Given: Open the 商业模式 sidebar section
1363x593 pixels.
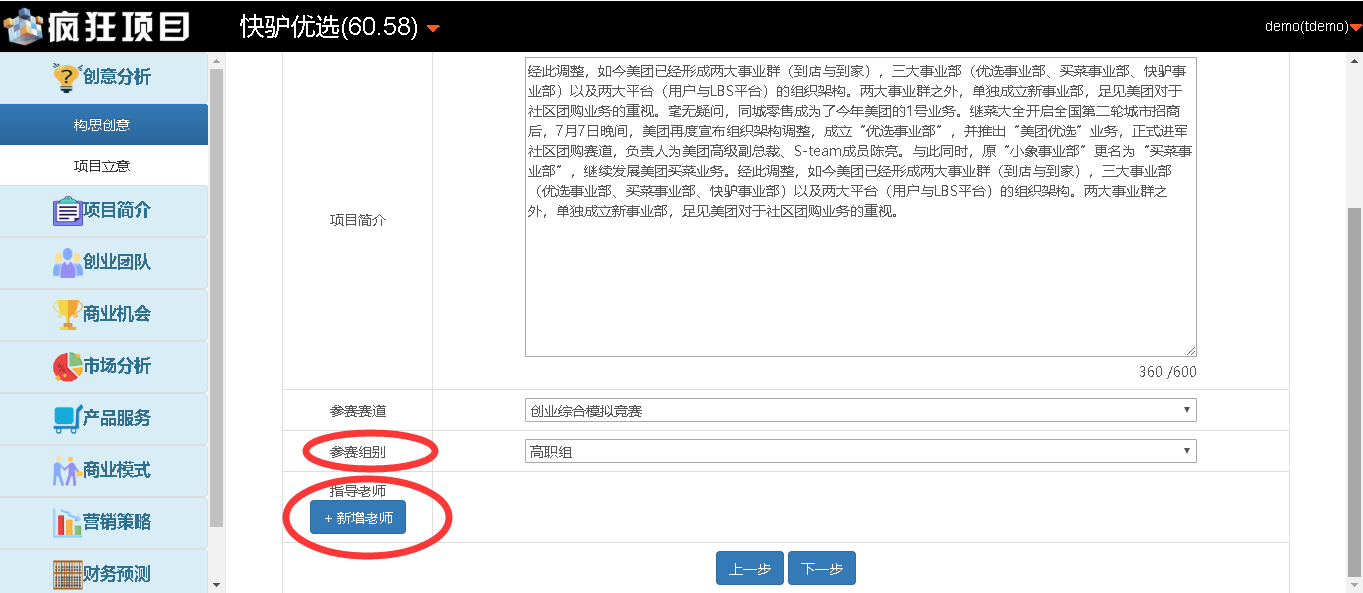Looking at the screenshot, I should tap(104, 471).
